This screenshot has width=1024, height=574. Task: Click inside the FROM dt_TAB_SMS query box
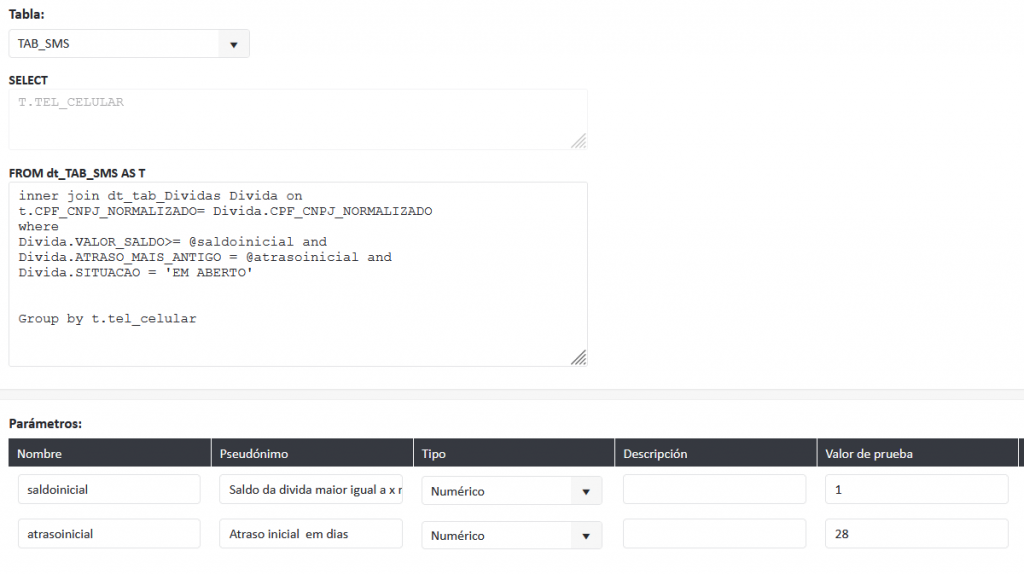(297, 273)
